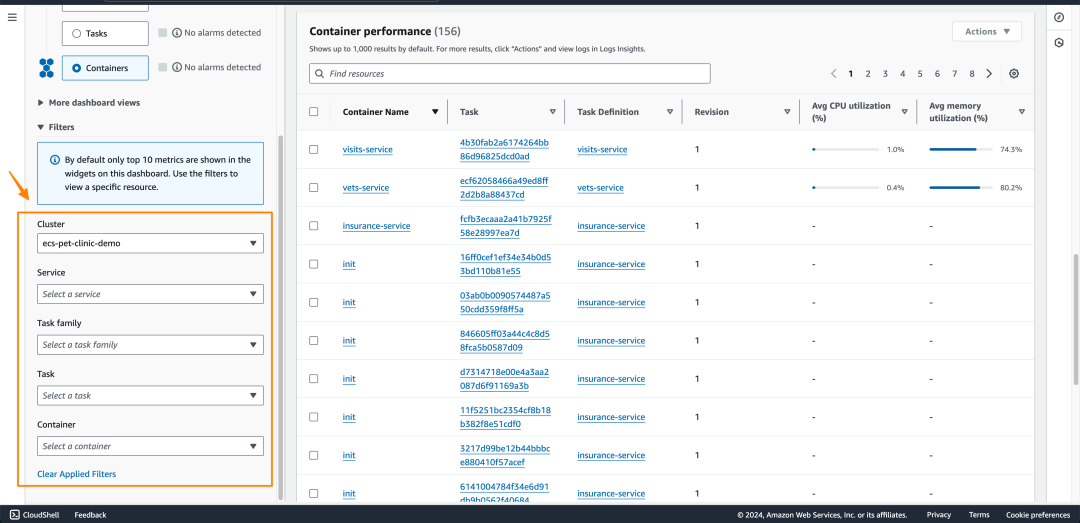The image size is (1080, 523).
Task: Sort by Avg memory utilization column arrow
Action: (1021, 112)
